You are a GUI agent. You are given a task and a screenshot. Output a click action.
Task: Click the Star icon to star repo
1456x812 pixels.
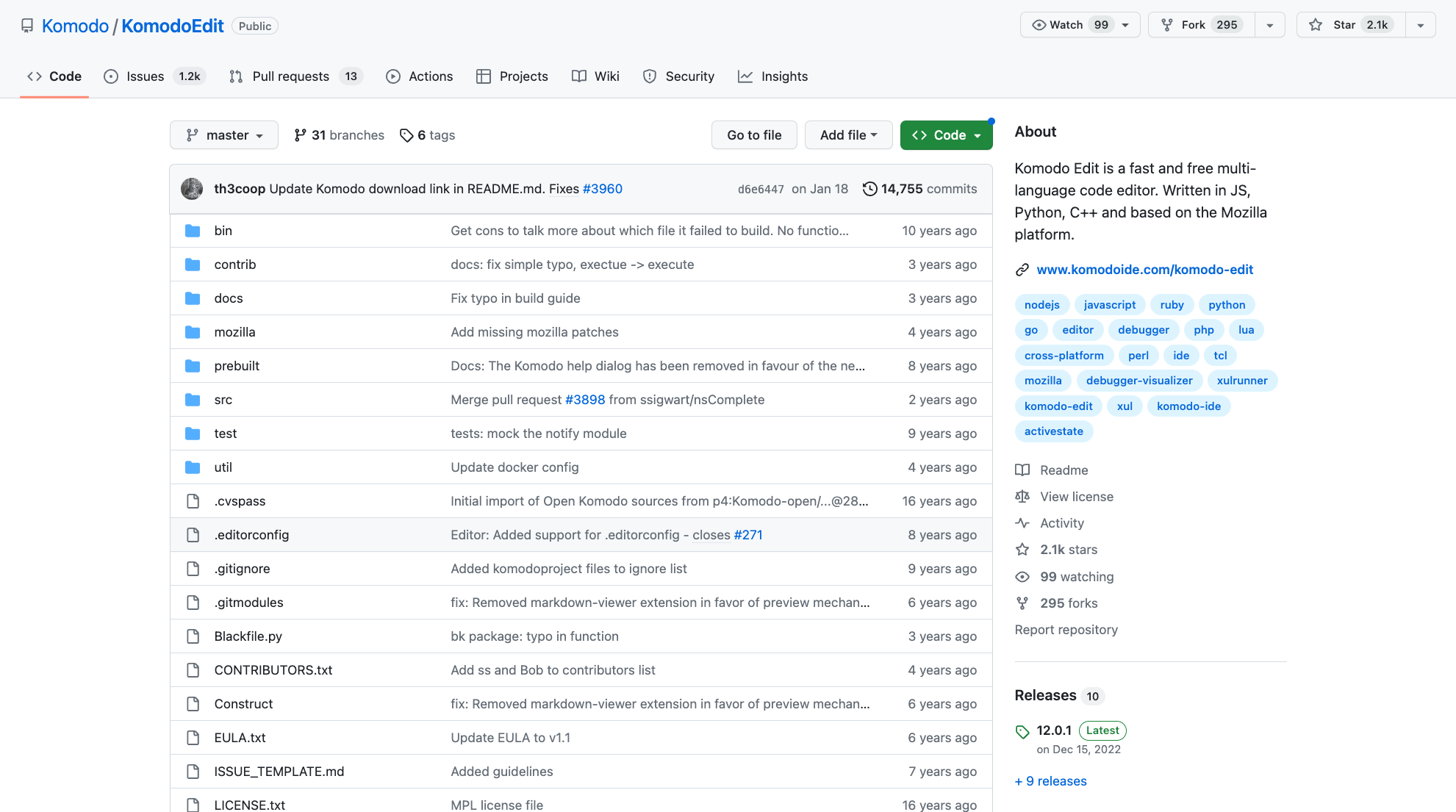point(1316,24)
